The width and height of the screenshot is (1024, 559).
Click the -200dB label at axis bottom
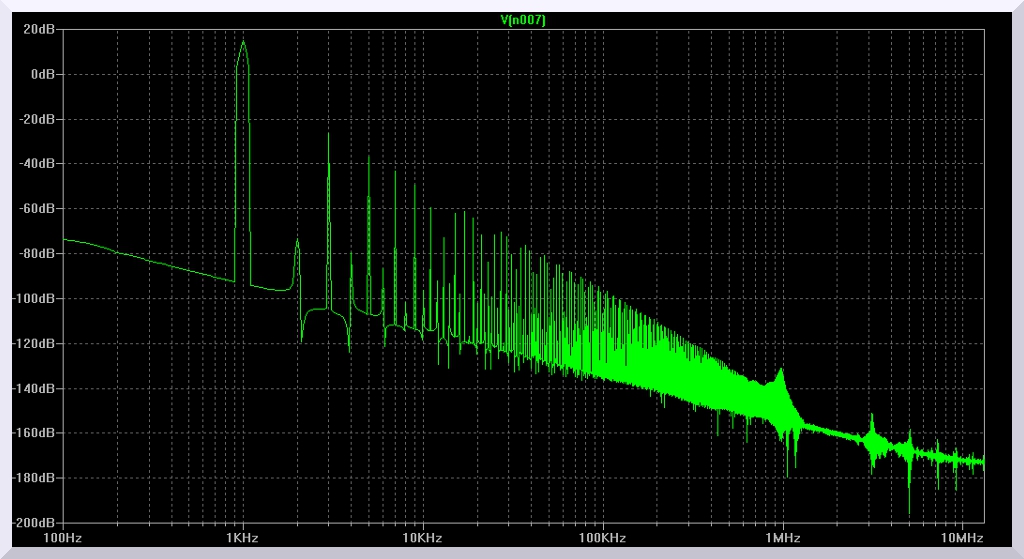pyautogui.click(x=34, y=522)
